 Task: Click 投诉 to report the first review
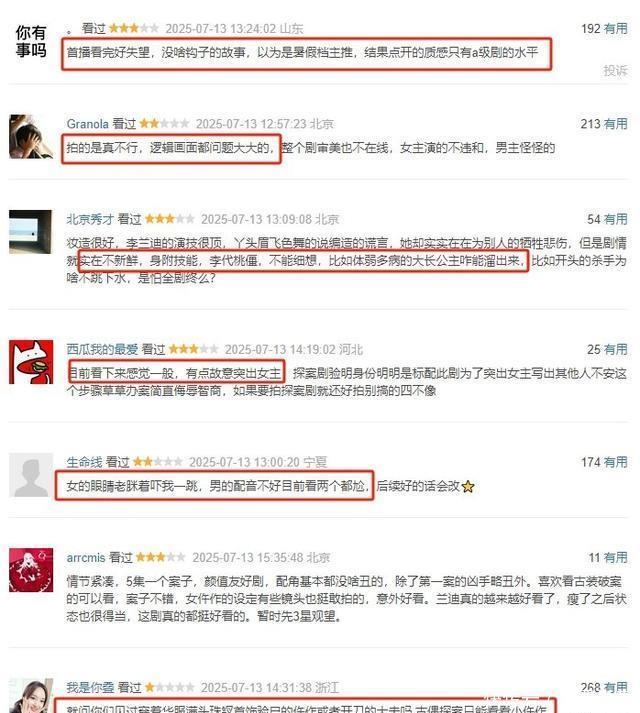coord(615,70)
